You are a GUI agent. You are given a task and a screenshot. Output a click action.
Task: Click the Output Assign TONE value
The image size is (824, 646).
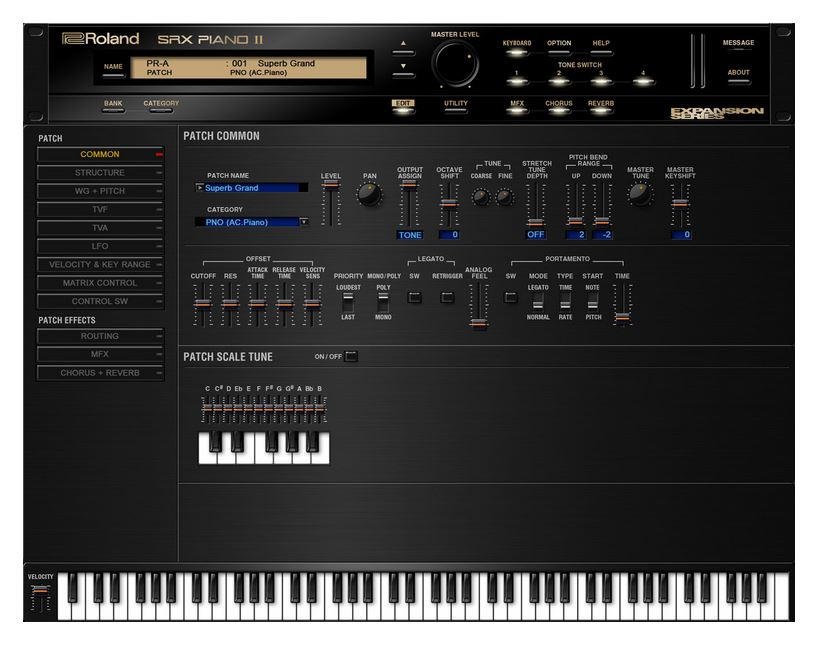coord(410,235)
